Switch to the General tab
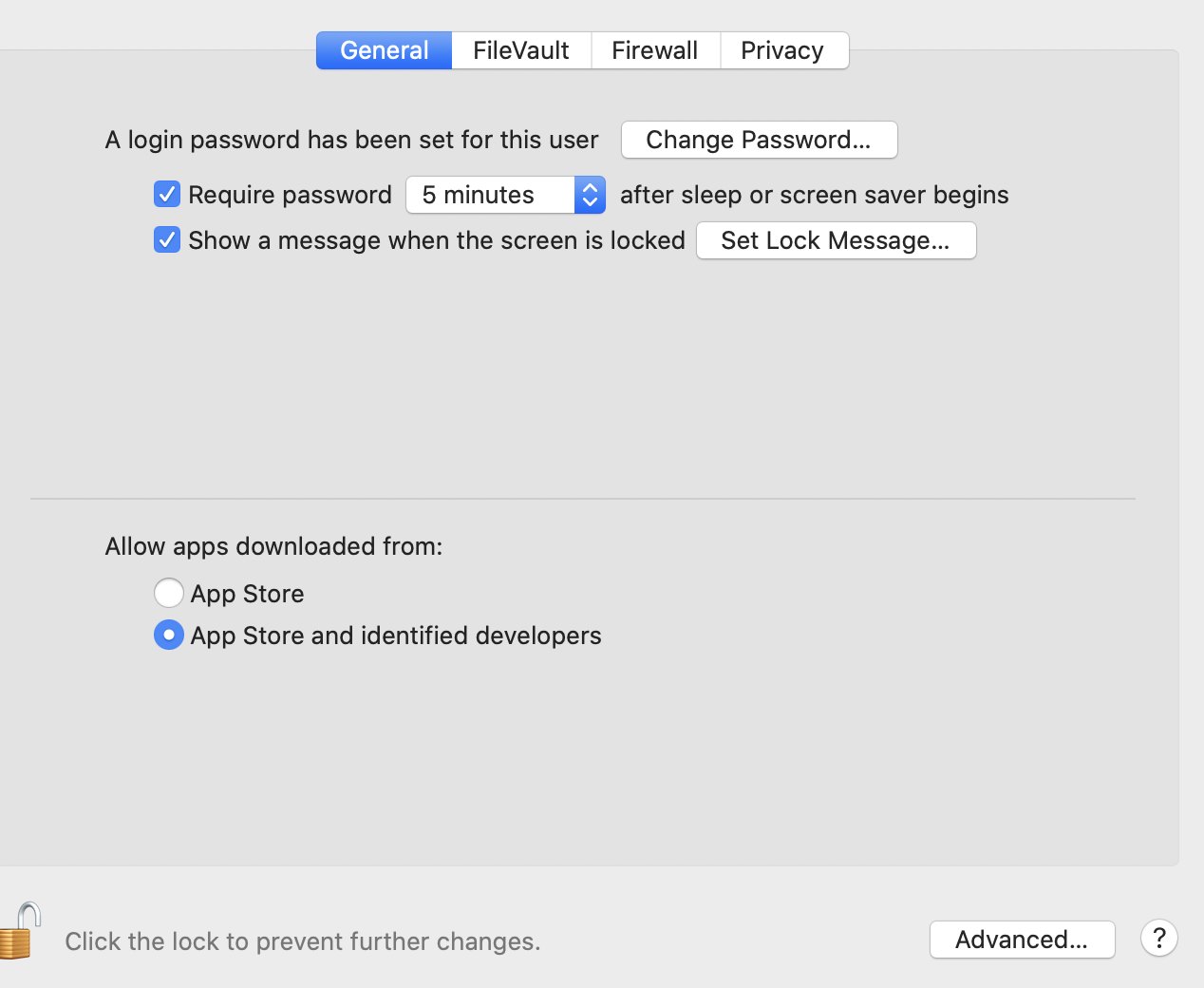The width and height of the screenshot is (1204, 988). [x=384, y=50]
